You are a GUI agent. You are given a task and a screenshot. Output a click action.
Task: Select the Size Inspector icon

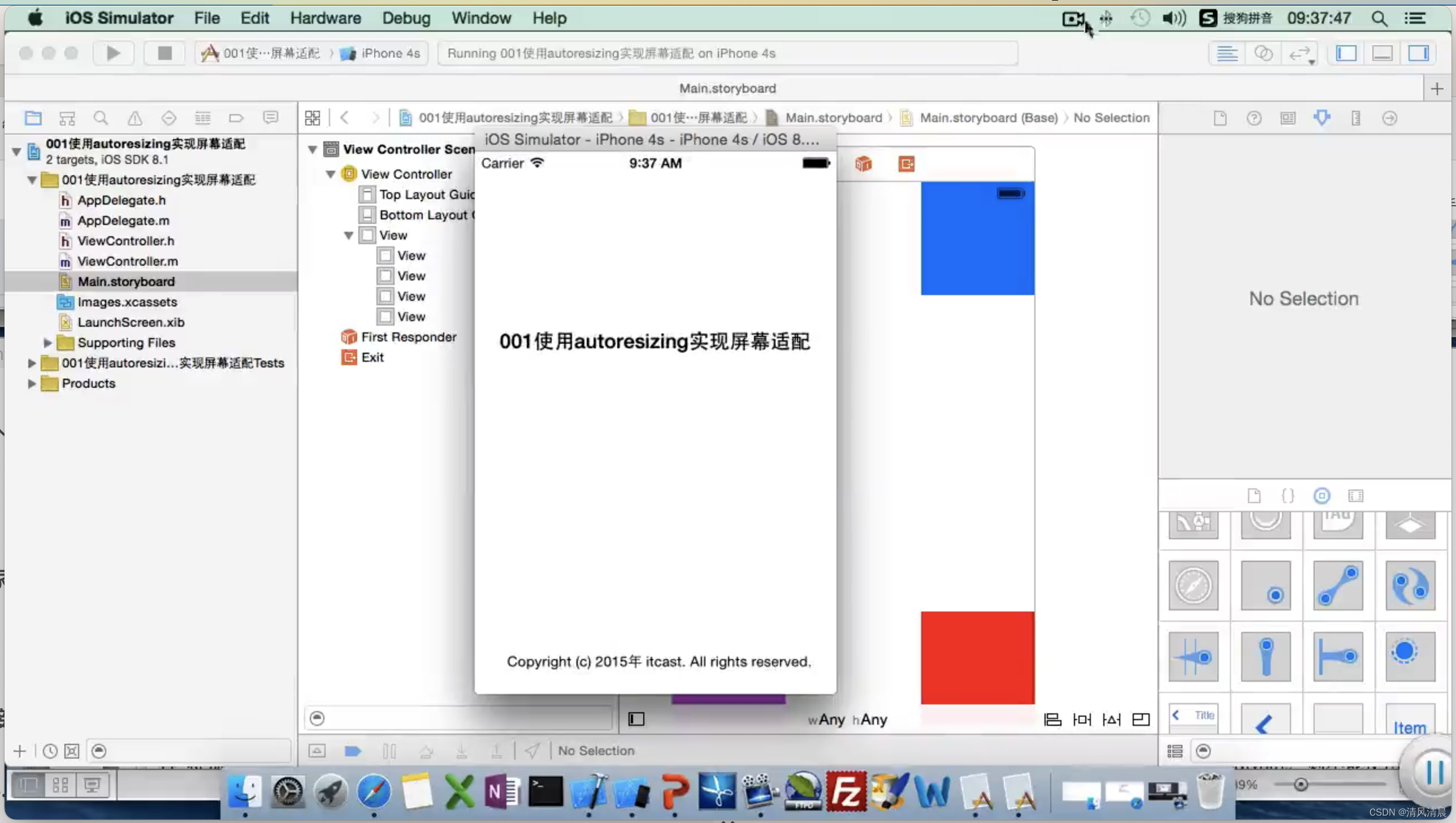pyautogui.click(x=1356, y=118)
